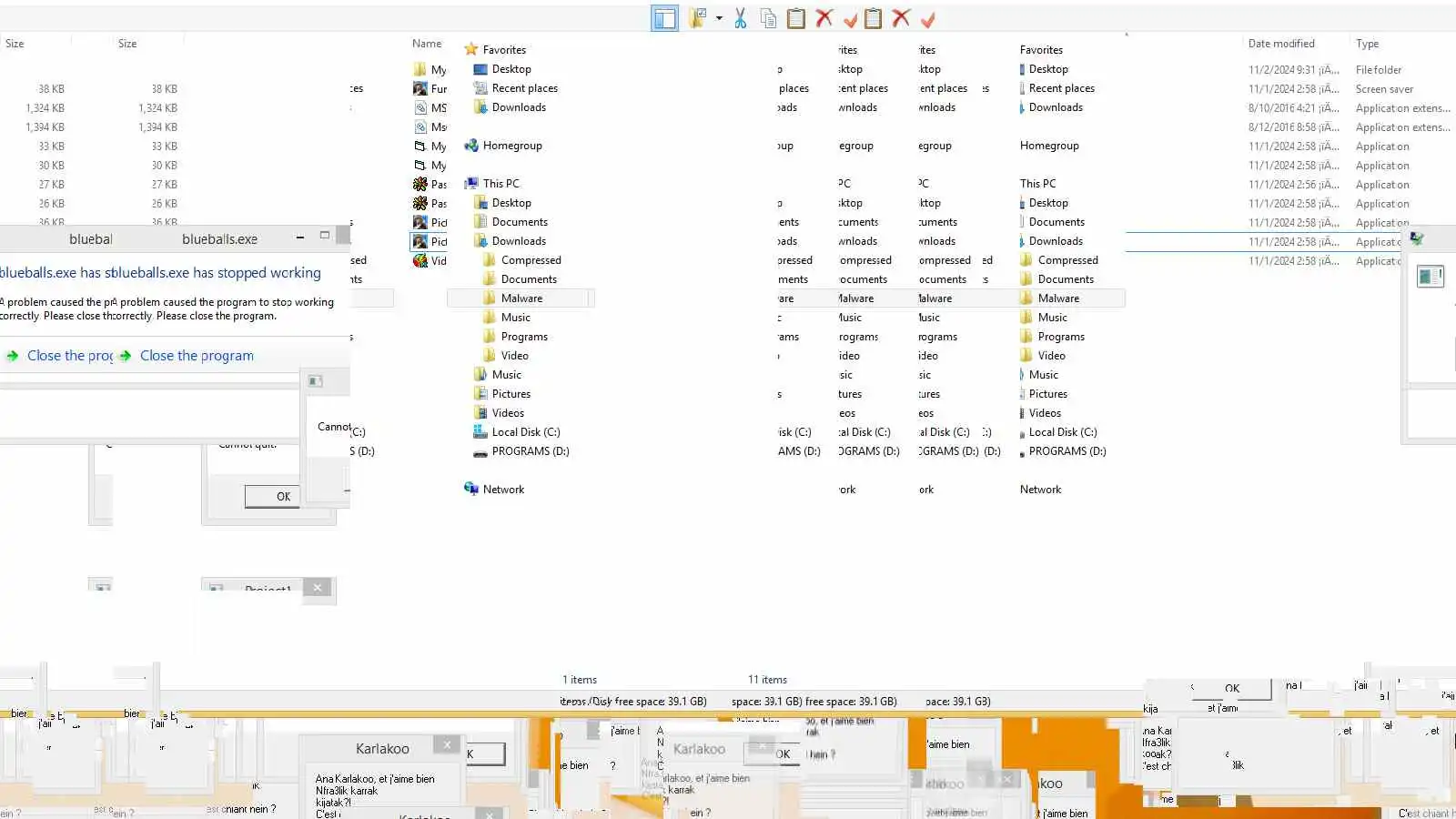Click the '11/2/2024 9:31' date entry
1456x819 pixels.
tap(1293, 70)
